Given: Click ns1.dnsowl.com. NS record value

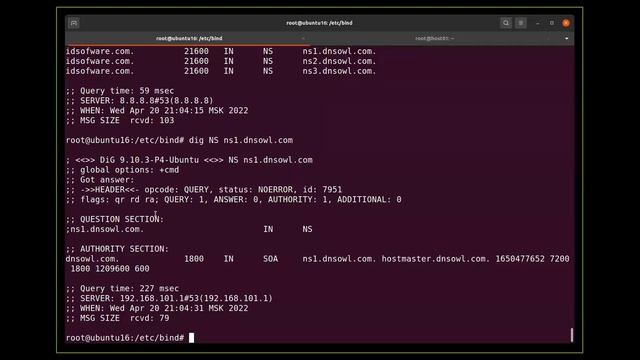Looking at the screenshot, I should [339, 51].
